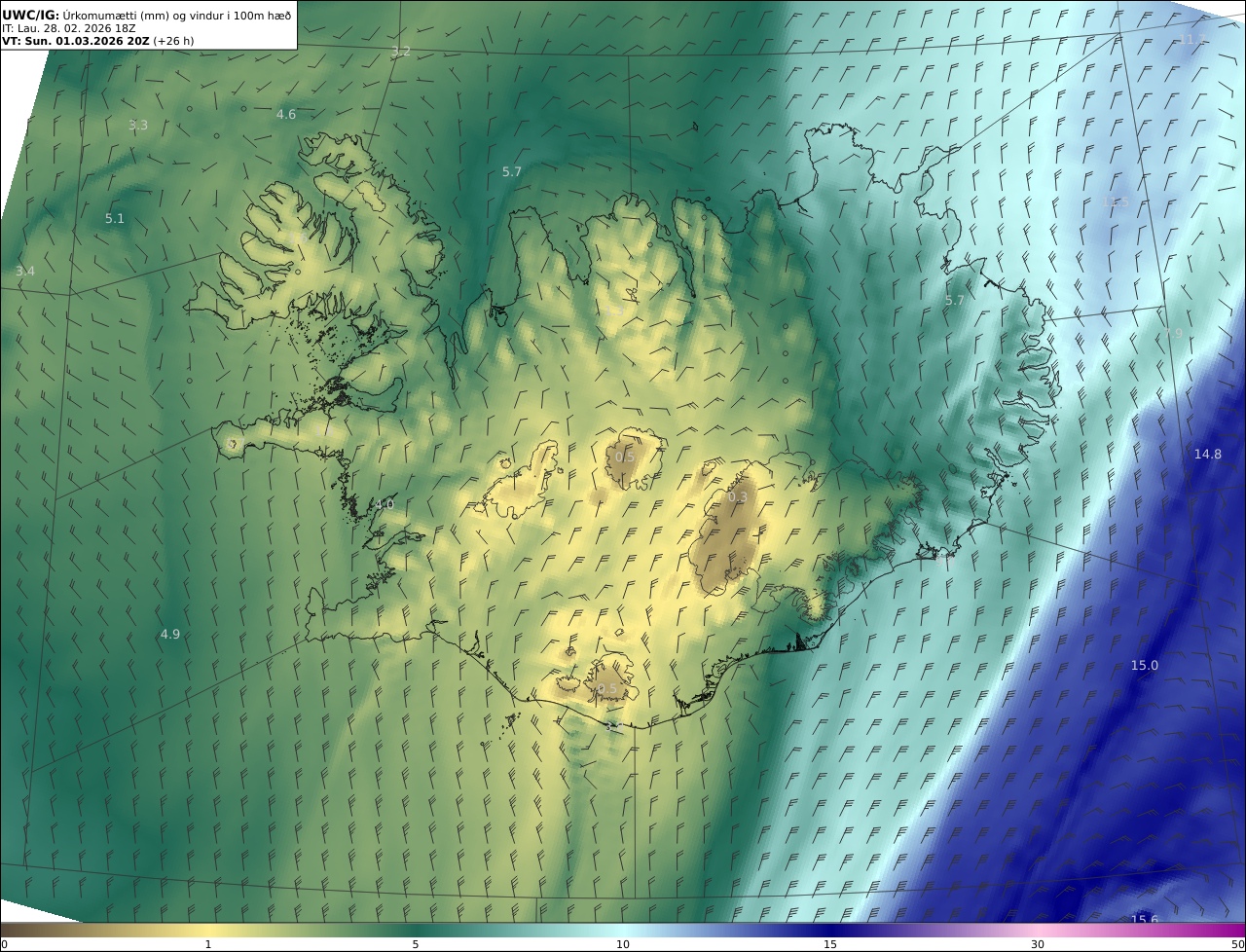Click the 15.6 value at the bottom right
The width and height of the screenshot is (1246, 952).
[1144, 920]
